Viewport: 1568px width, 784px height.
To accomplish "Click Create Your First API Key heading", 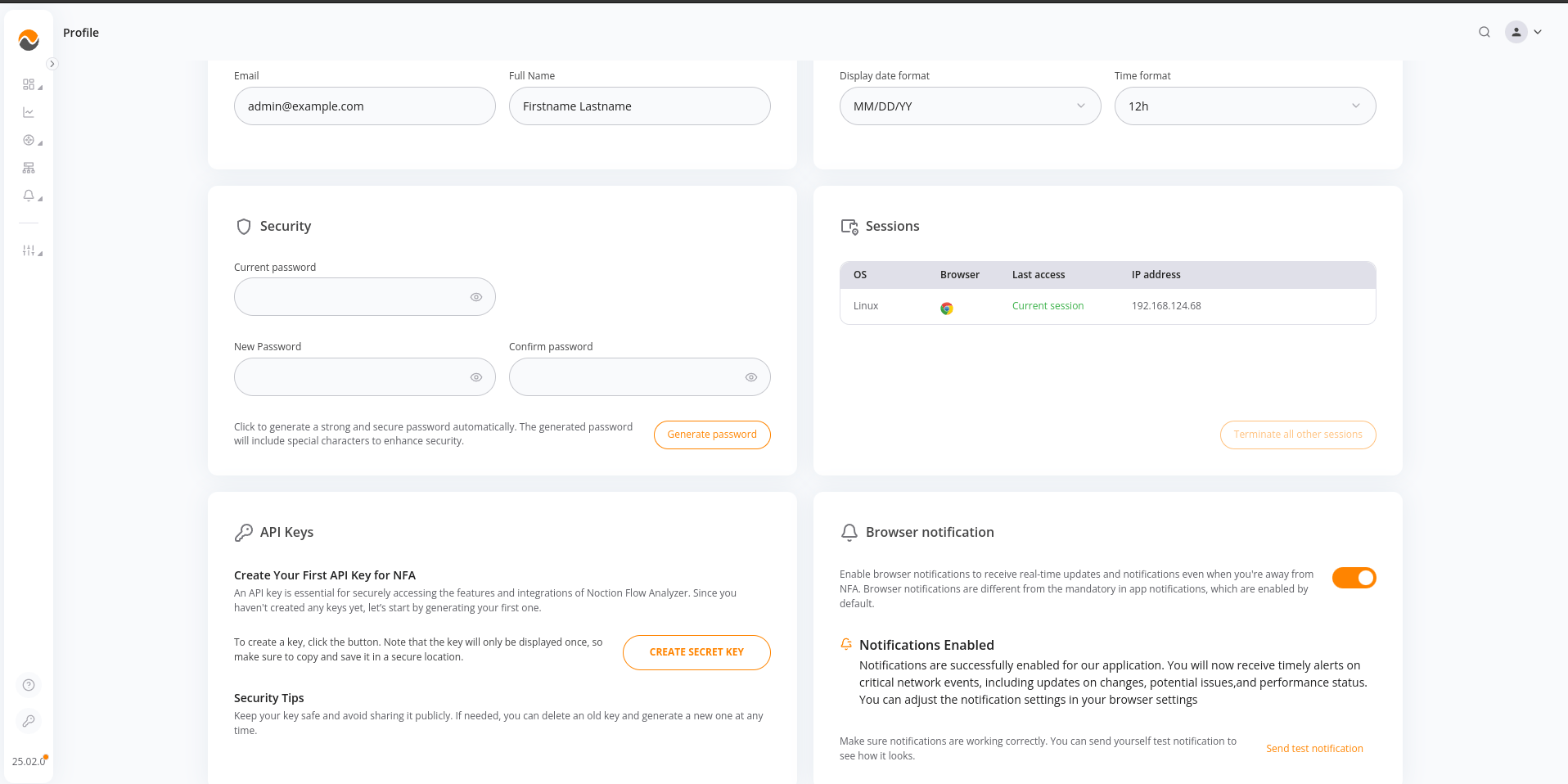I will pyautogui.click(x=325, y=575).
